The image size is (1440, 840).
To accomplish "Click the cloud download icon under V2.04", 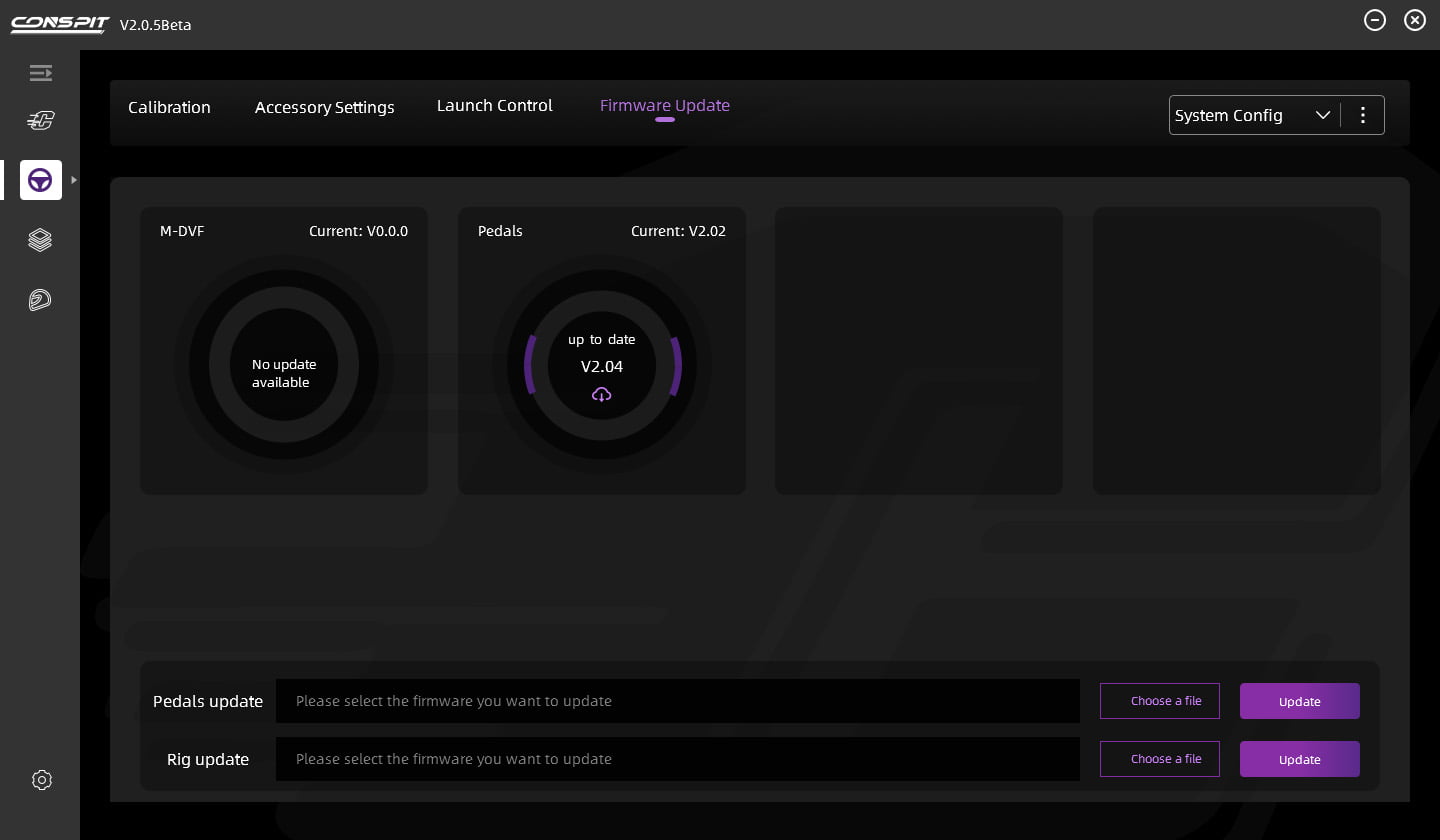I will coord(601,395).
